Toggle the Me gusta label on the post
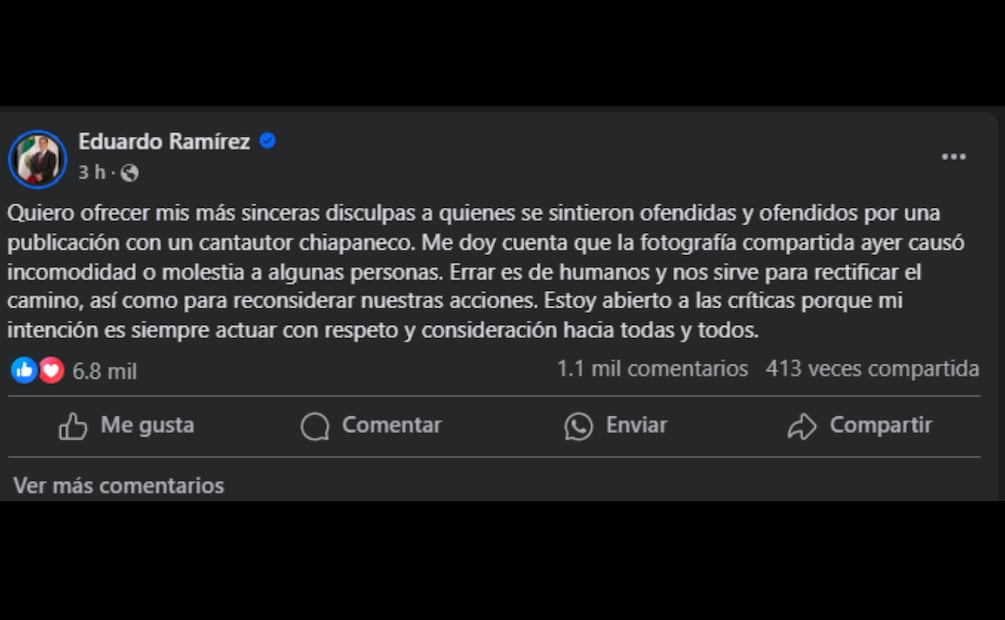This screenshot has width=1005, height=620. click(147, 425)
